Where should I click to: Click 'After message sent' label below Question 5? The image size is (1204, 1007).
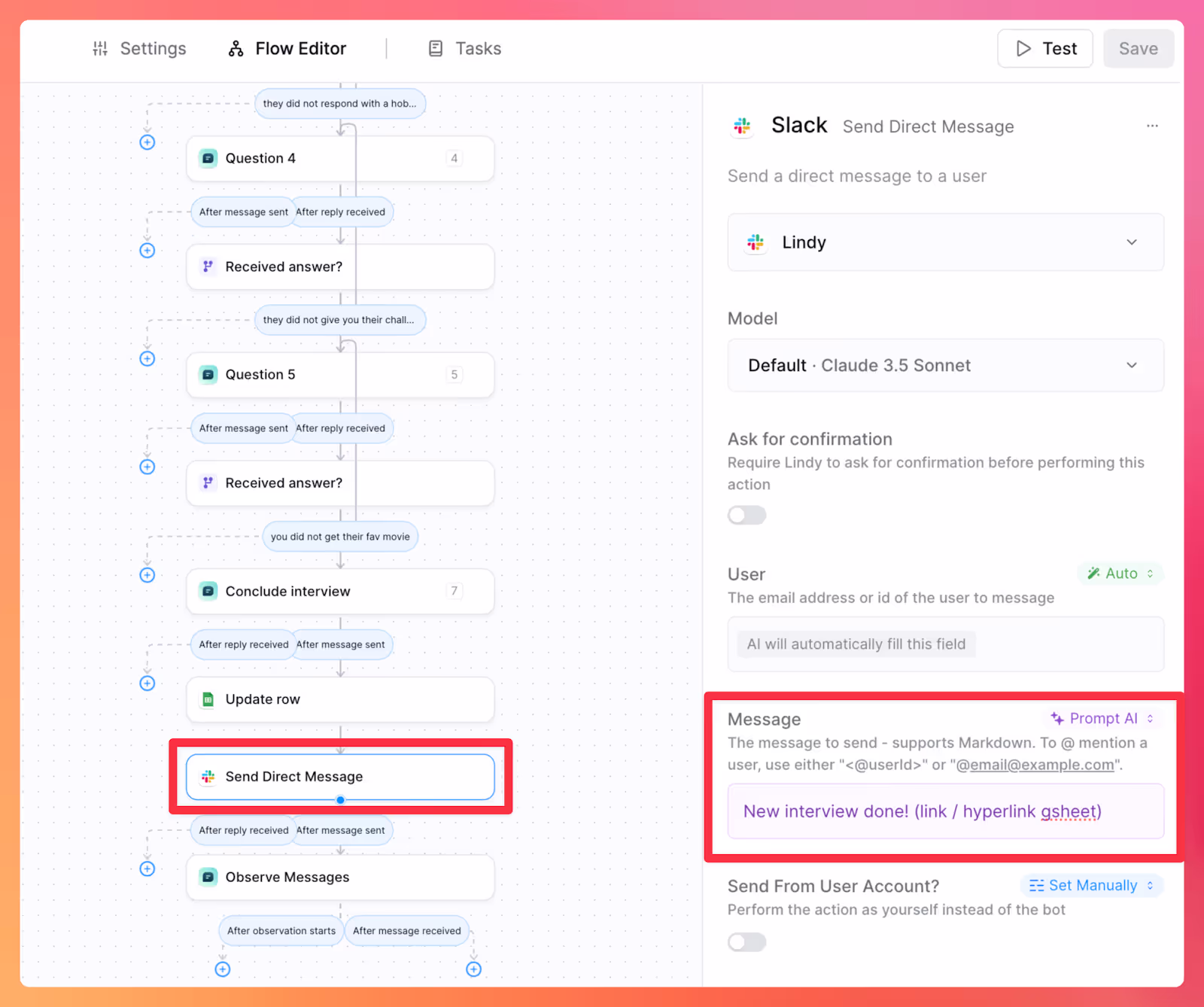(244, 428)
